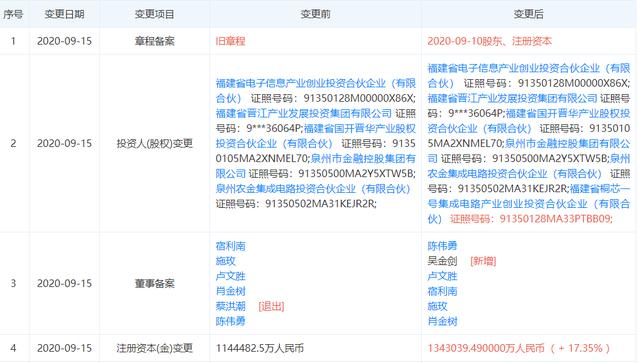
Task: Open 陈伟勇 in the 变更后 column
Action: click(442, 246)
